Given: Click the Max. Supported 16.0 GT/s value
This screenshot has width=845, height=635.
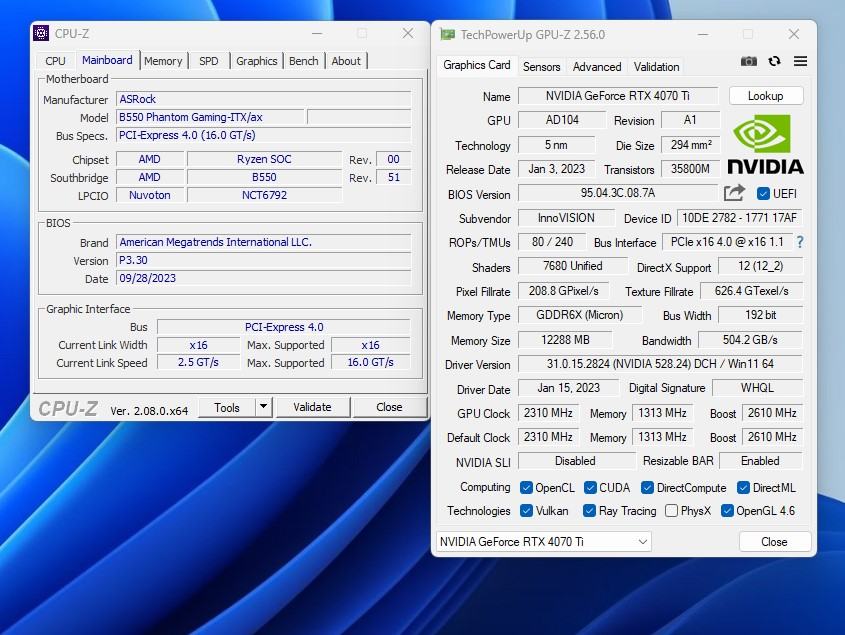Looking at the screenshot, I should point(371,363).
